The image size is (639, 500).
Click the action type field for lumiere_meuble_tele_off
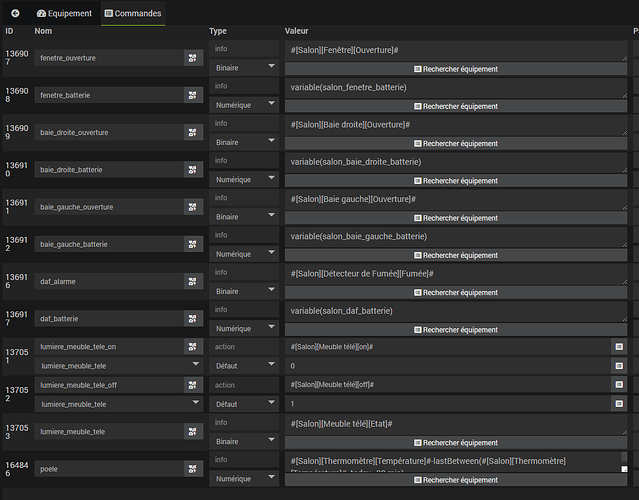coord(244,385)
